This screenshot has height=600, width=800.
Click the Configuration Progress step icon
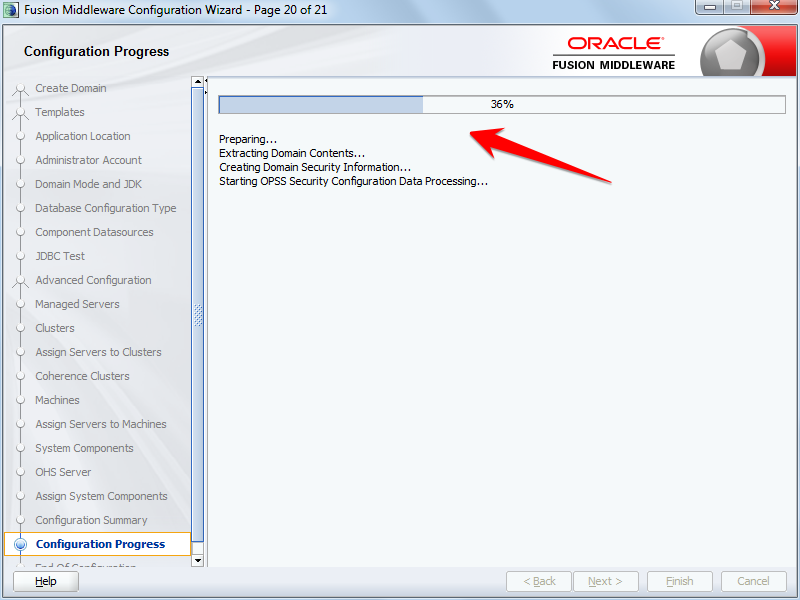19,544
